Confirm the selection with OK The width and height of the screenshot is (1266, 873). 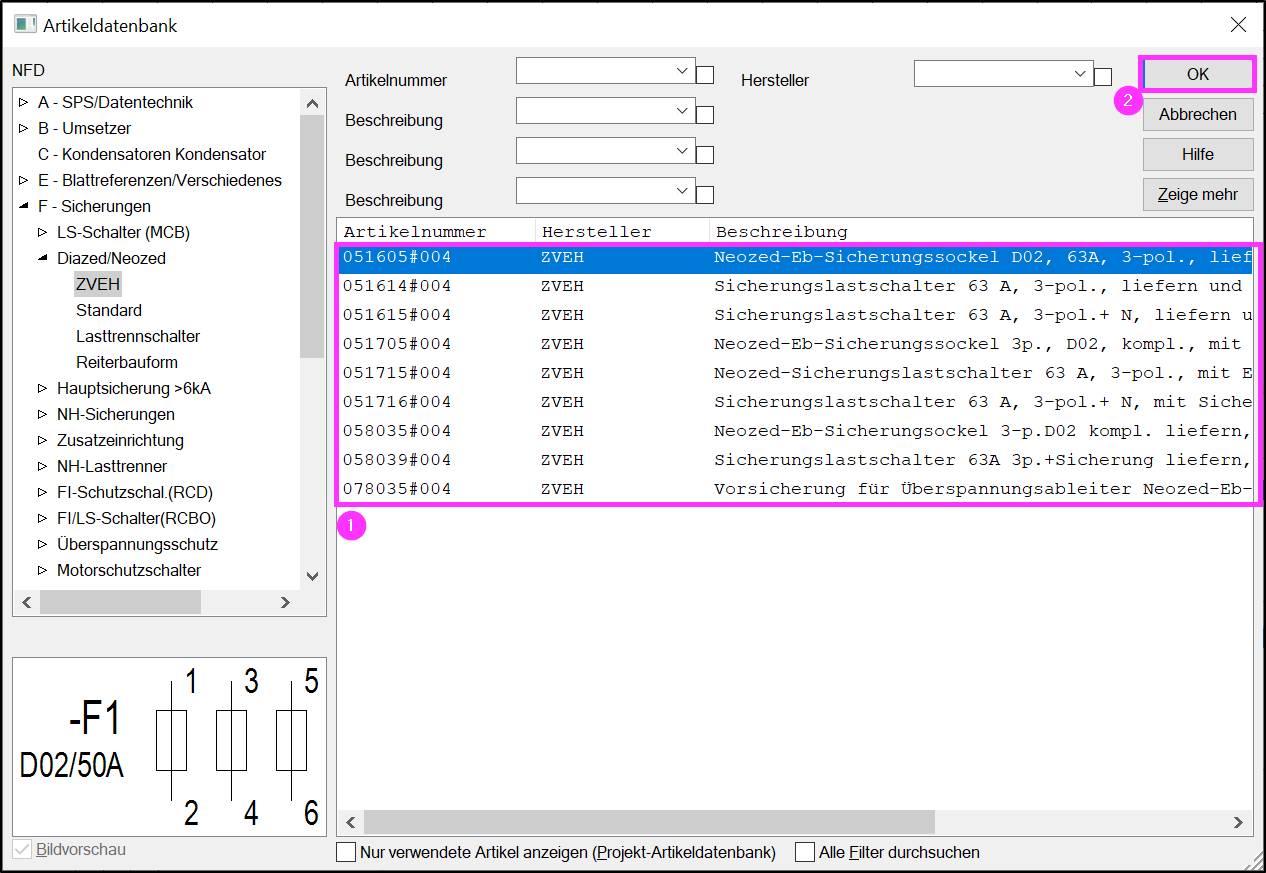pyautogui.click(x=1198, y=74)
